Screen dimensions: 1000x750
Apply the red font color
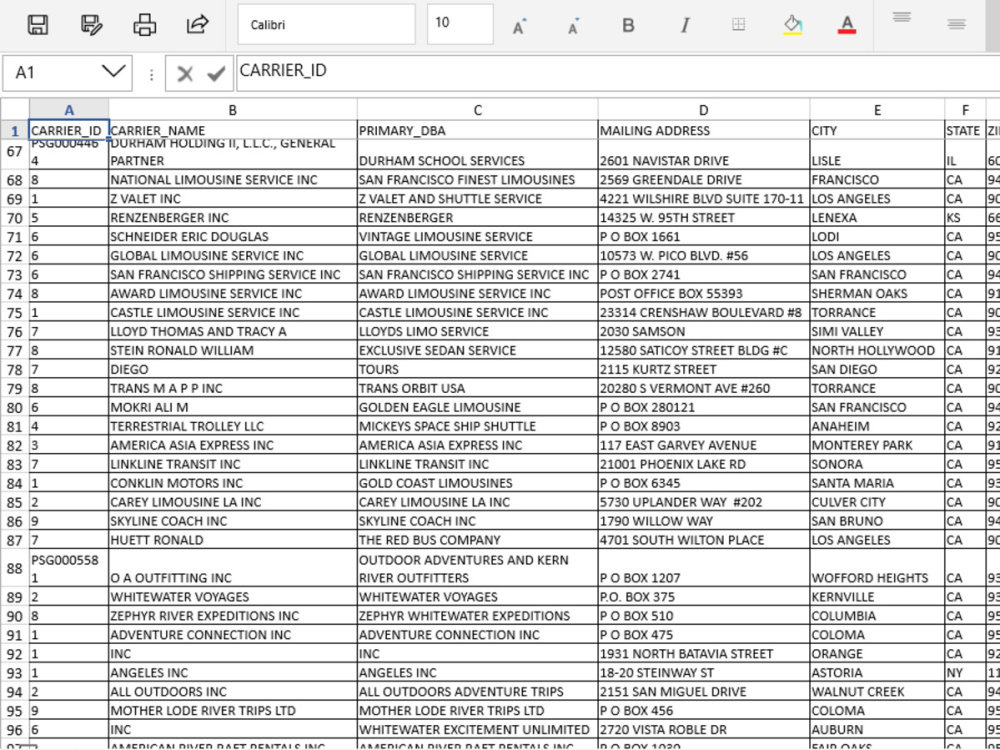[847, 26]
